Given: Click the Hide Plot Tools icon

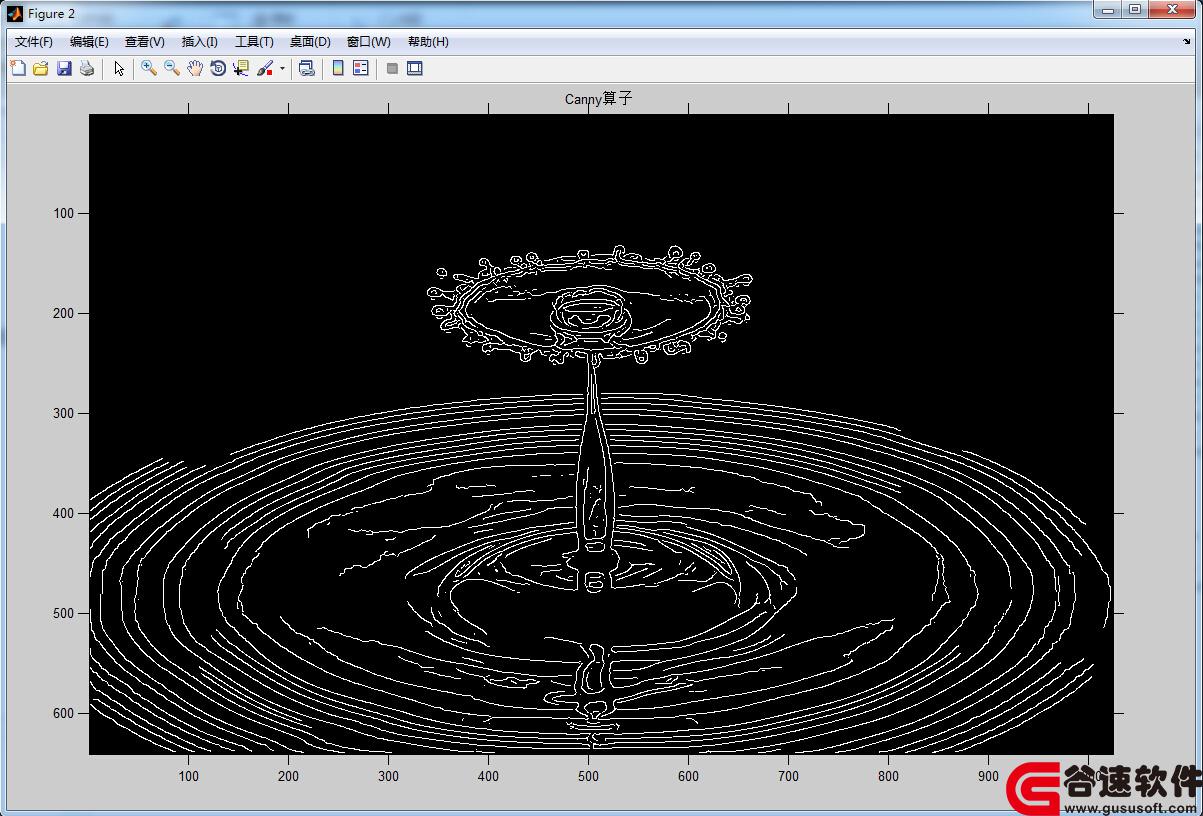Looking at the screenshot, I should pos(392,68).
